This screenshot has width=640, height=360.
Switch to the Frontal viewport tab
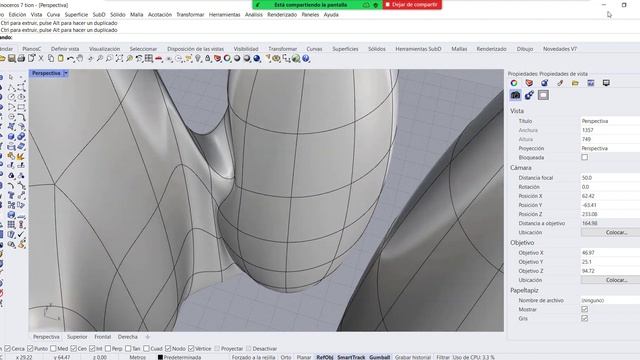point(102,337)
